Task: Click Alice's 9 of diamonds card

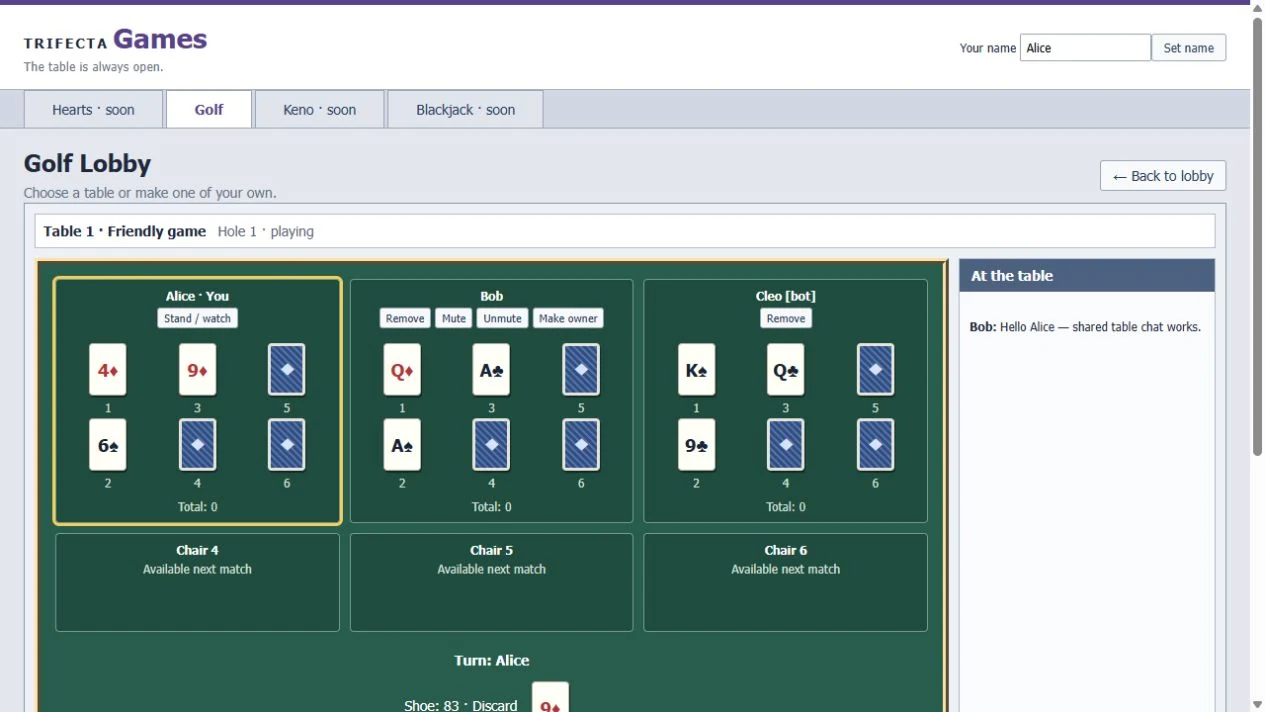Action: (197, 370)
